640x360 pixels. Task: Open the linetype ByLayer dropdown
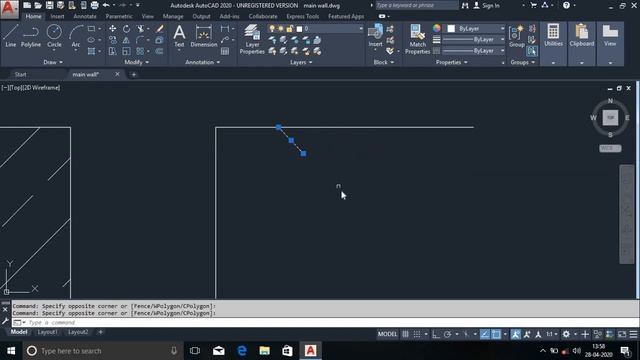(x=473, y=51)
